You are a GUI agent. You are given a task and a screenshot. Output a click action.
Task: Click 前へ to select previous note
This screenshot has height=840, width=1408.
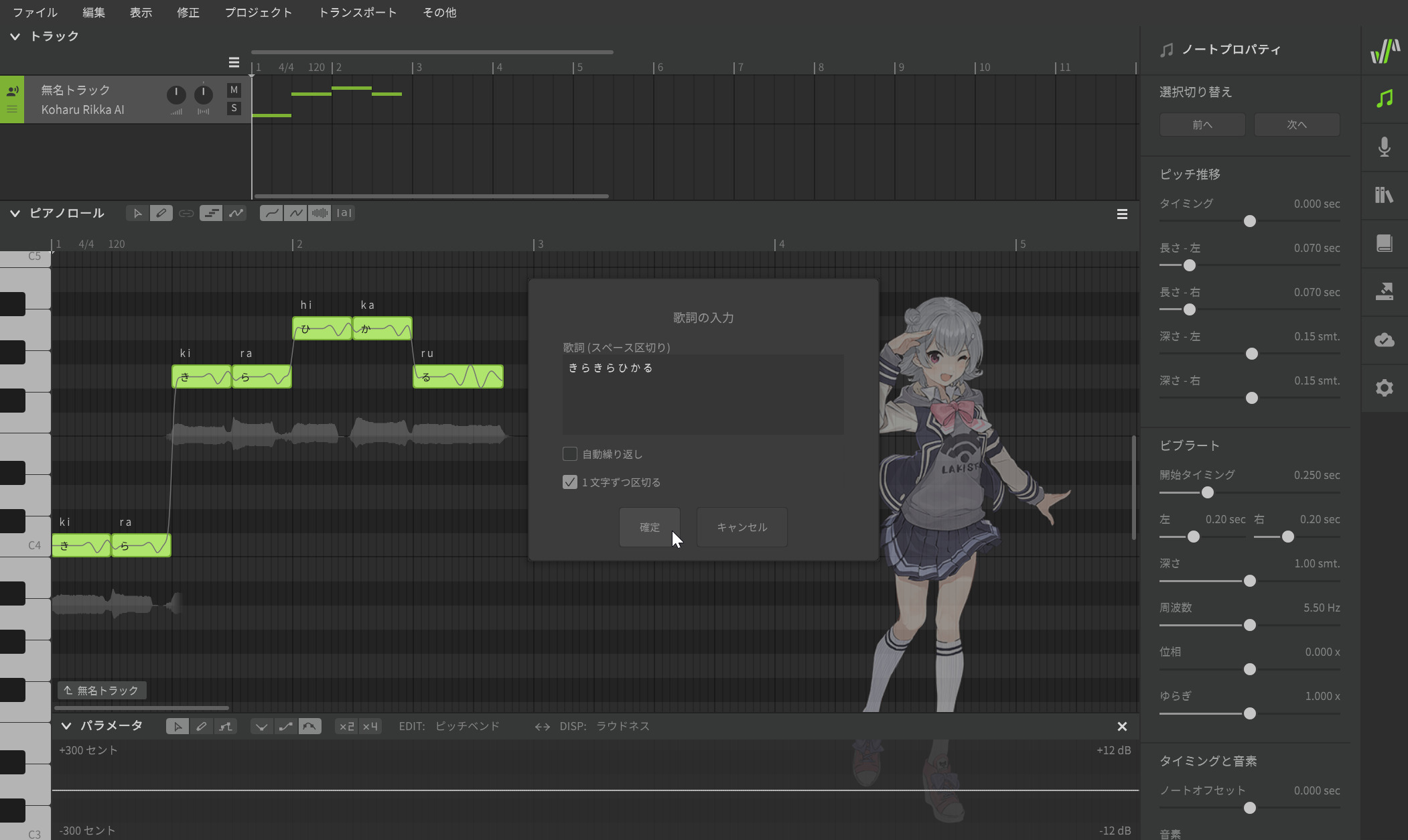(1202, 125)
